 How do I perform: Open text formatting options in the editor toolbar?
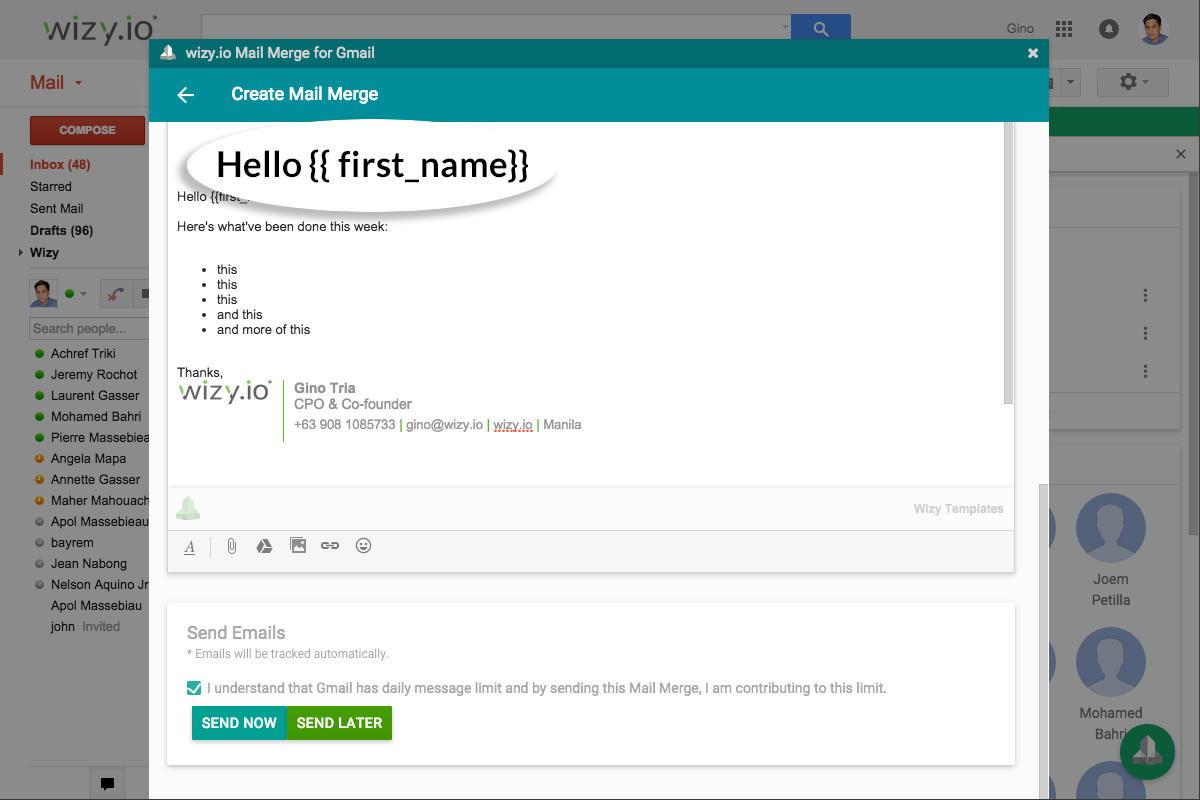point(190,547)
